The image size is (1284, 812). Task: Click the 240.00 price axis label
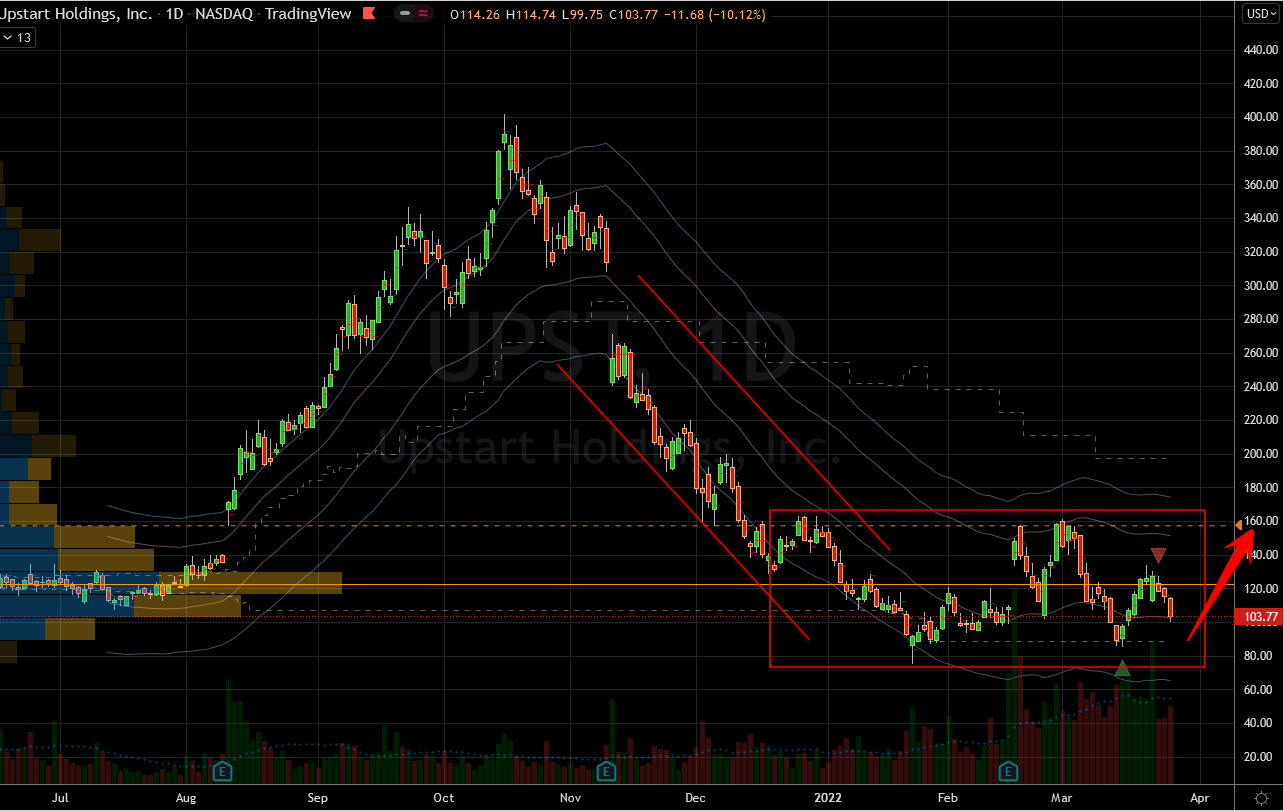tap(1259, 386)
